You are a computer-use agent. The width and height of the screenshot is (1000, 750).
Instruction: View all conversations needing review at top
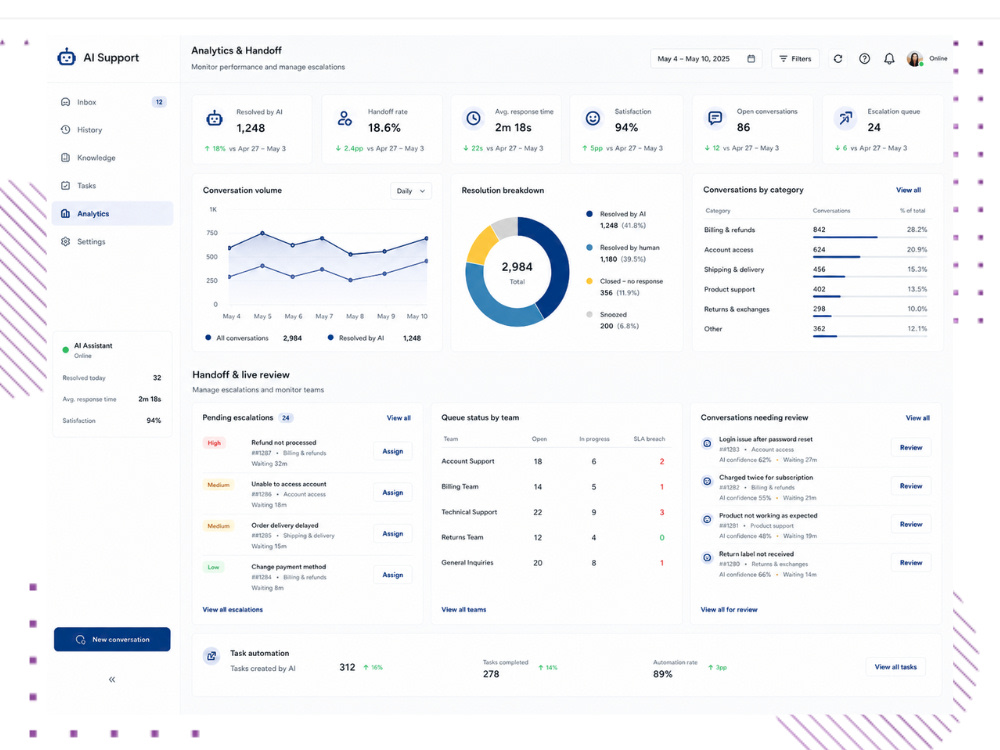click(918, 418)
